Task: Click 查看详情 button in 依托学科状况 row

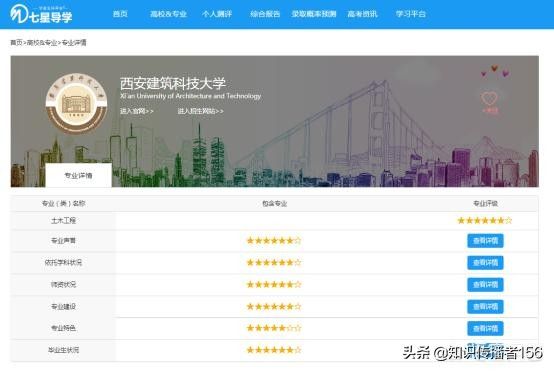Action: (485, 263)
